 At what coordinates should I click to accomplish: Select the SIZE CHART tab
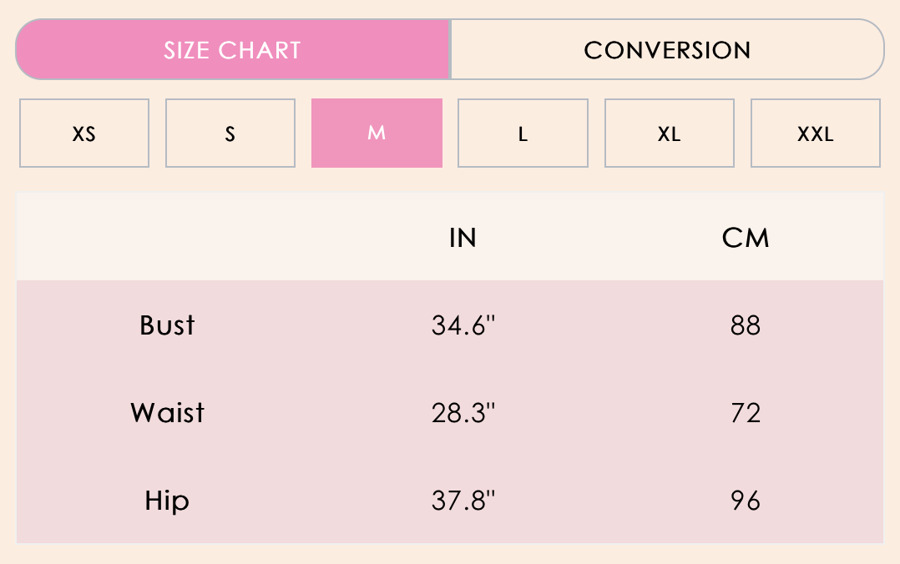click(232, 50)
